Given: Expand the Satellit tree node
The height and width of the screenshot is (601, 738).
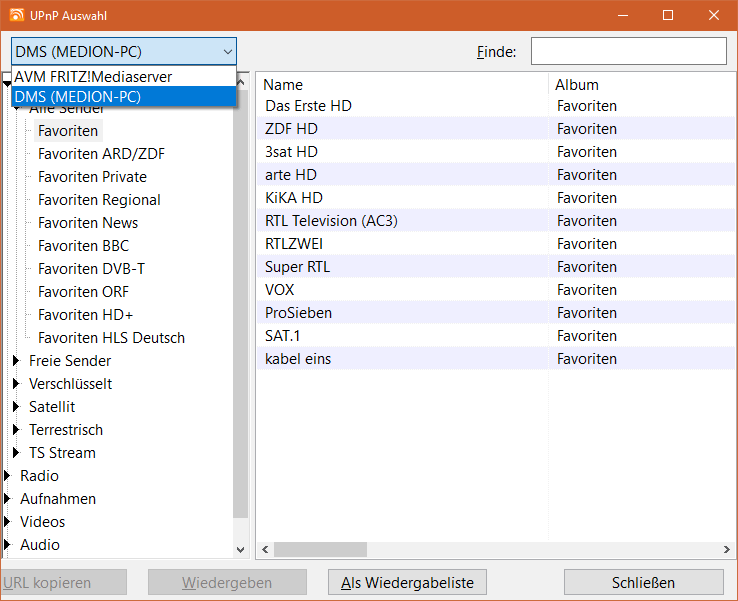Looking at the screenshot, I should click(x=16, y=407).
